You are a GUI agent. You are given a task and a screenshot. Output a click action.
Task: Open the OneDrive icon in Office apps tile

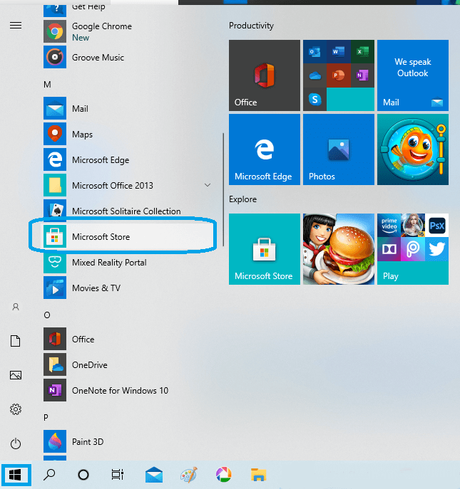tap(315, 76)
